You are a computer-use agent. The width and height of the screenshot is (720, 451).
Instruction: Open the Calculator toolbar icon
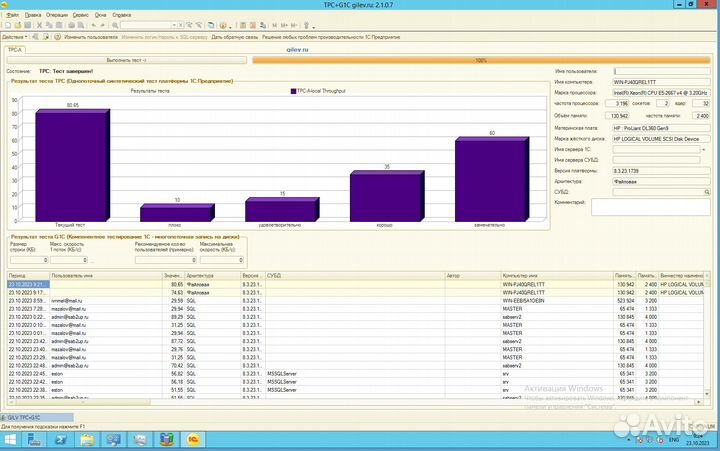tap(243, 25)
